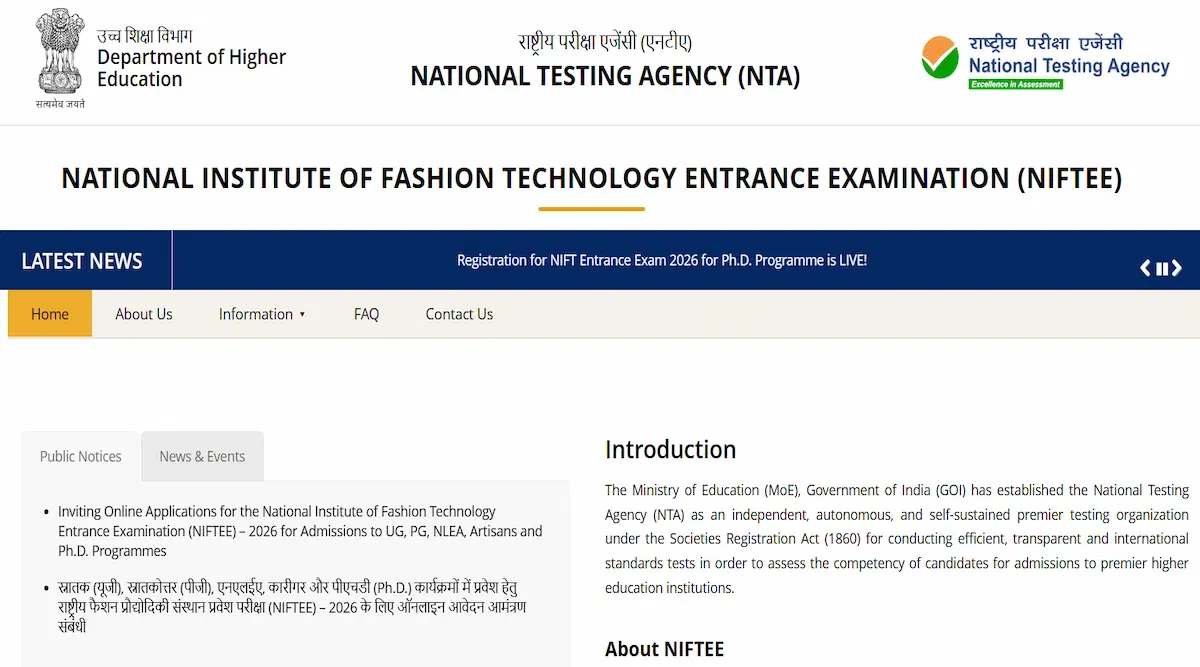Click the NATIONAL TESTING AGENCY (NTA) title

click(605, 76)
